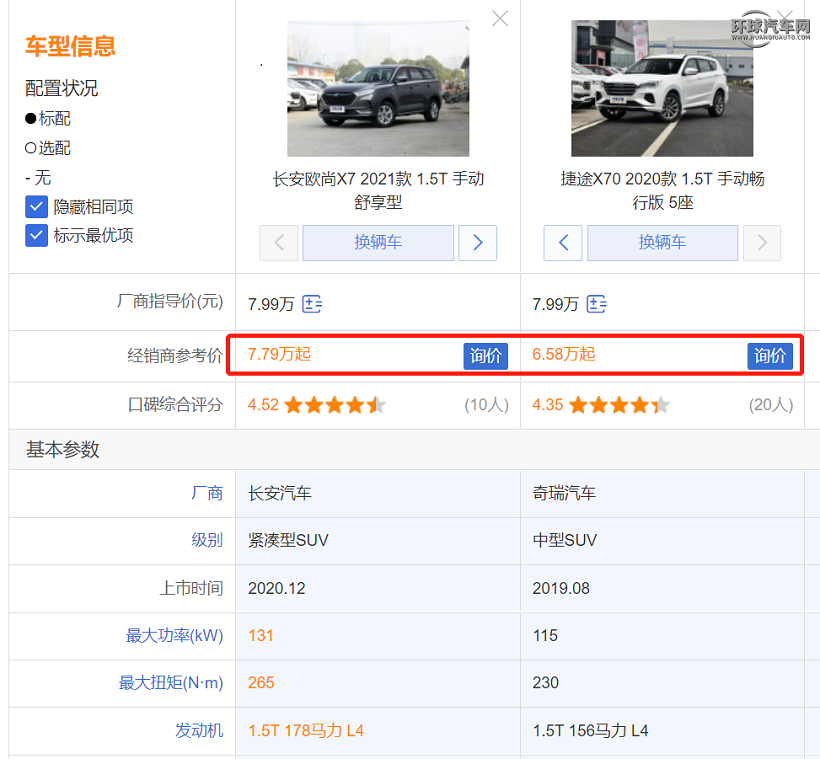Click the 厂商指导价(元) row label
Viewport: 820px width, 759px height.
point(170,301)
